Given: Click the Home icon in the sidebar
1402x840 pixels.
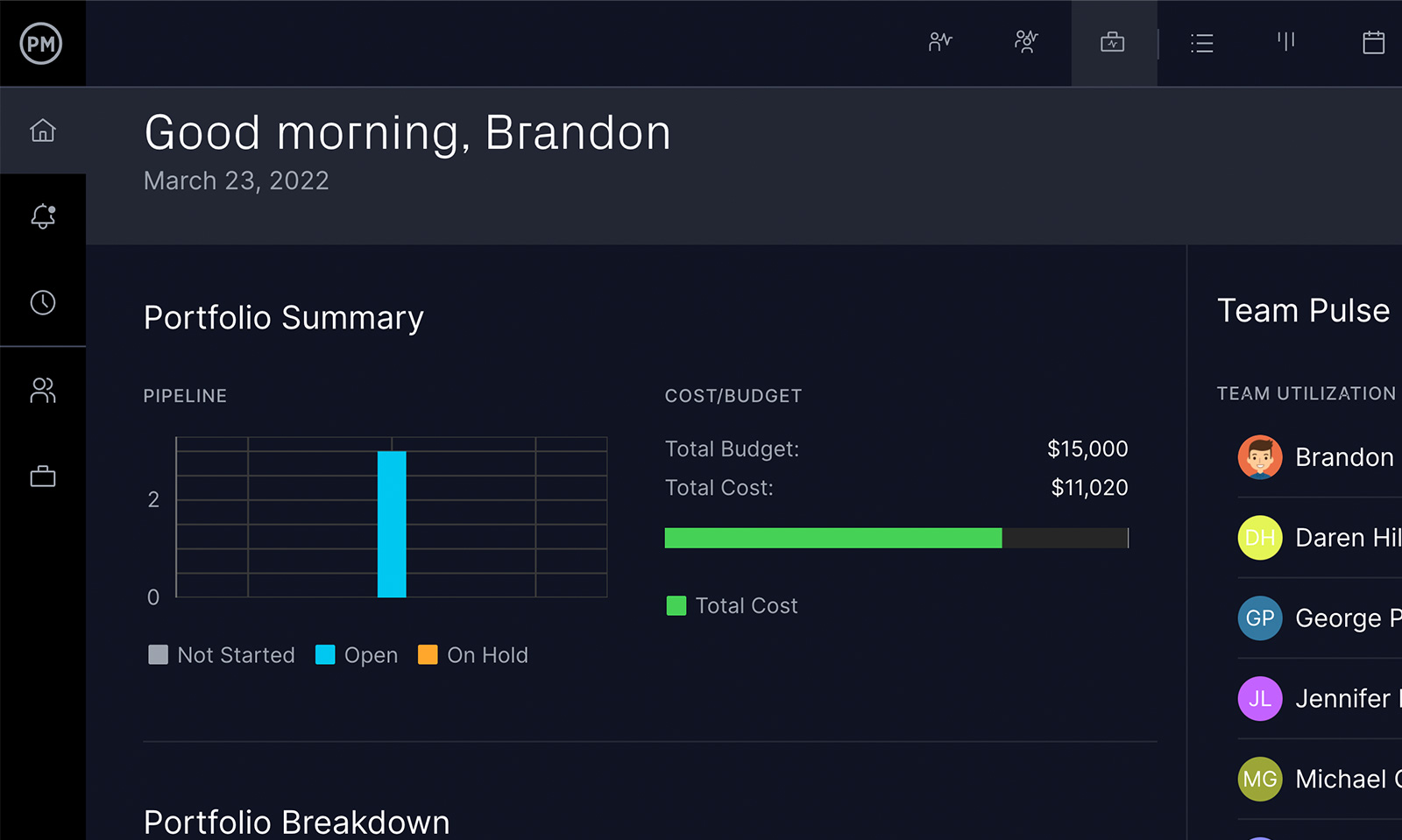Looking at the screenshot, I should tap(42, 130).
